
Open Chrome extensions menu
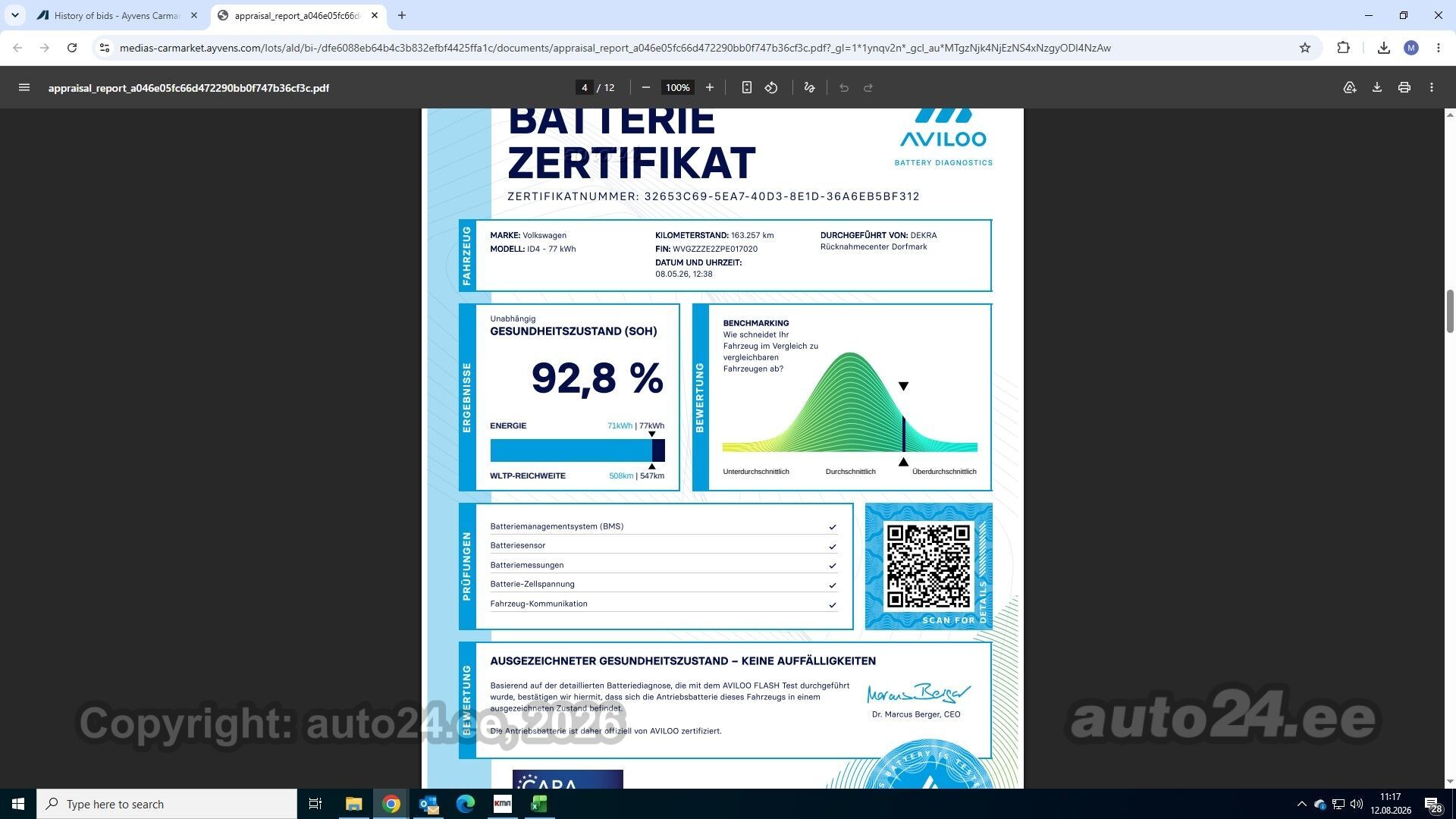pos(1343,48)
